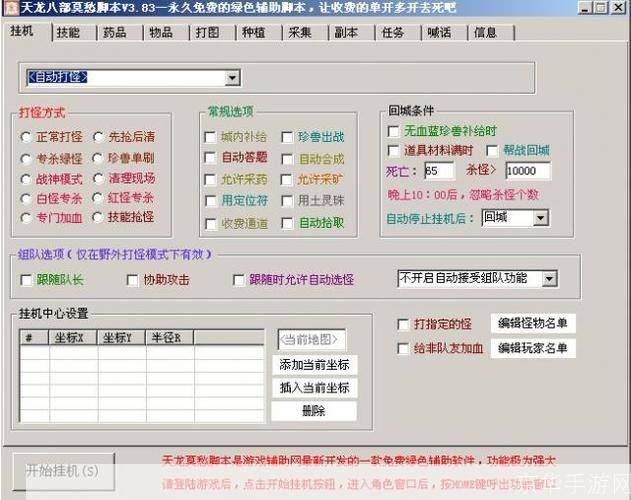Image resolution: width=631 pixels, height=500 pixels.
Task: Open 编辑玩家名单 editor
Action: [533, 348]
